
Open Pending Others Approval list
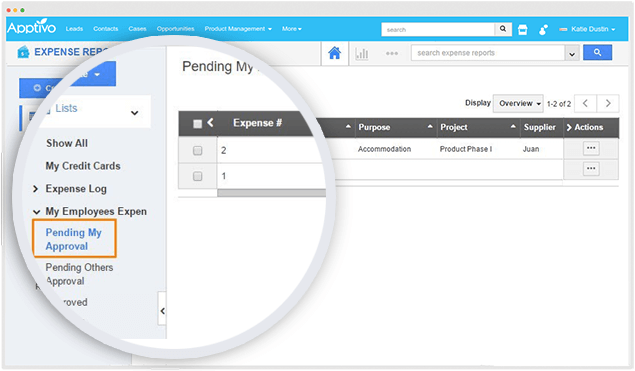pyautogui.click(x=79, y=274)
